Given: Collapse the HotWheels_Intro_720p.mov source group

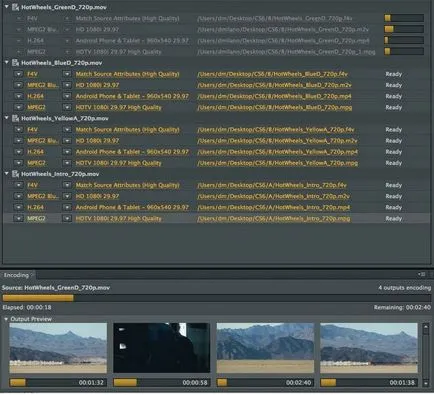Looking at the screenshot, I should pos(6,174).
